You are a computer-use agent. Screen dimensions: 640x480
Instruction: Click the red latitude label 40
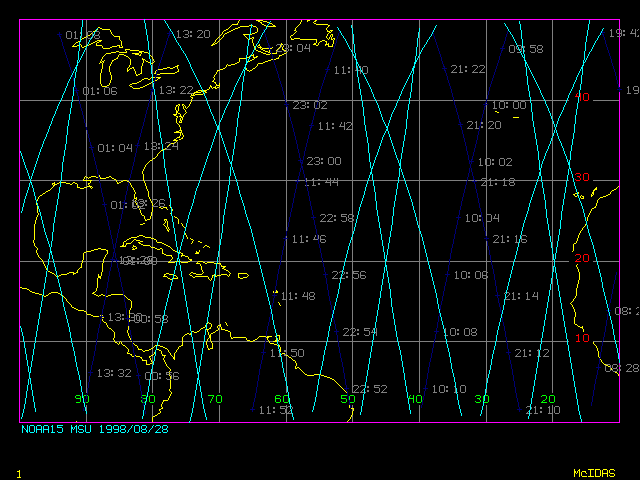pyautogui.click(x=582, y=97)
